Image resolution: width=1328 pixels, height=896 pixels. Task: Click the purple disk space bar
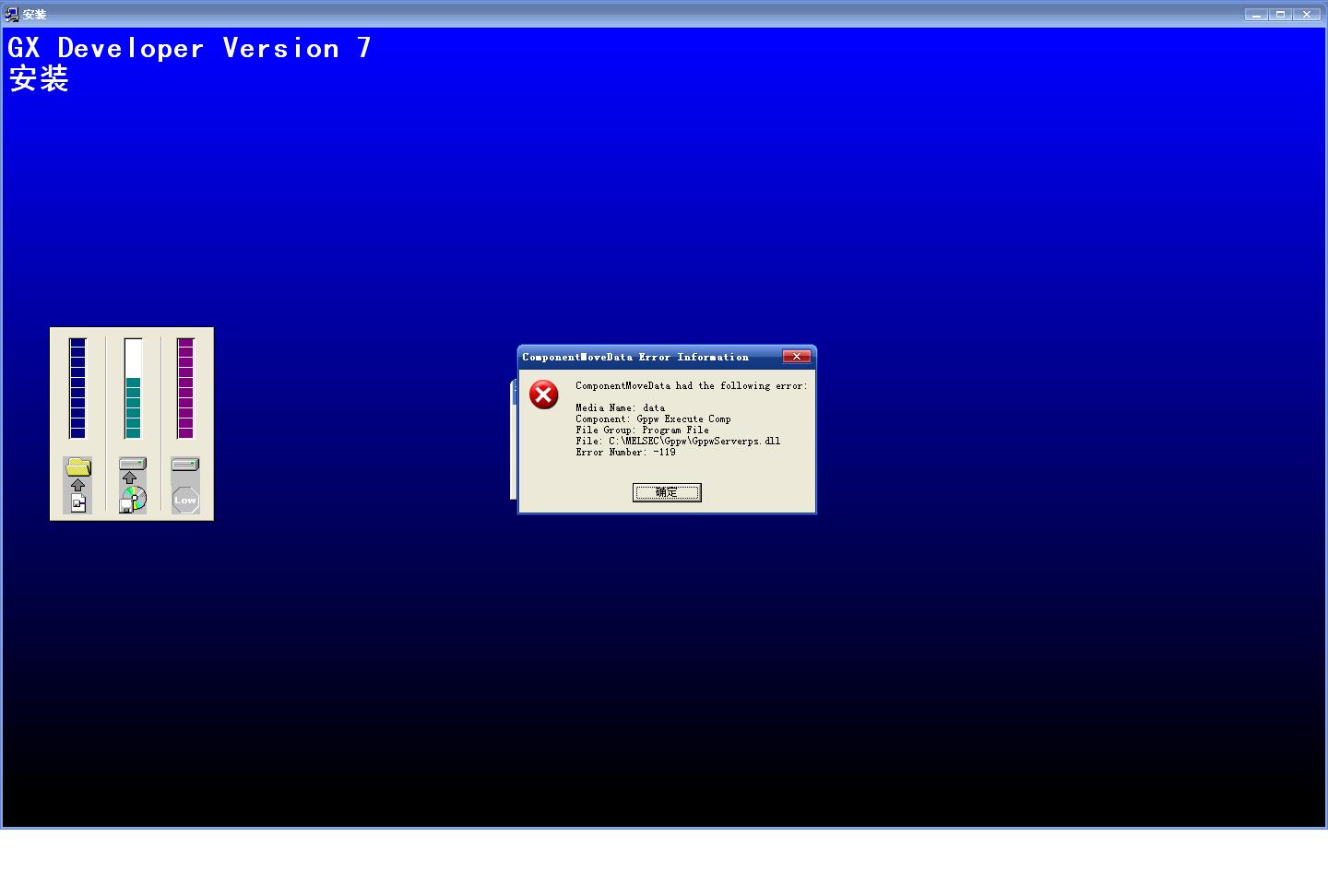pos(185,388)
